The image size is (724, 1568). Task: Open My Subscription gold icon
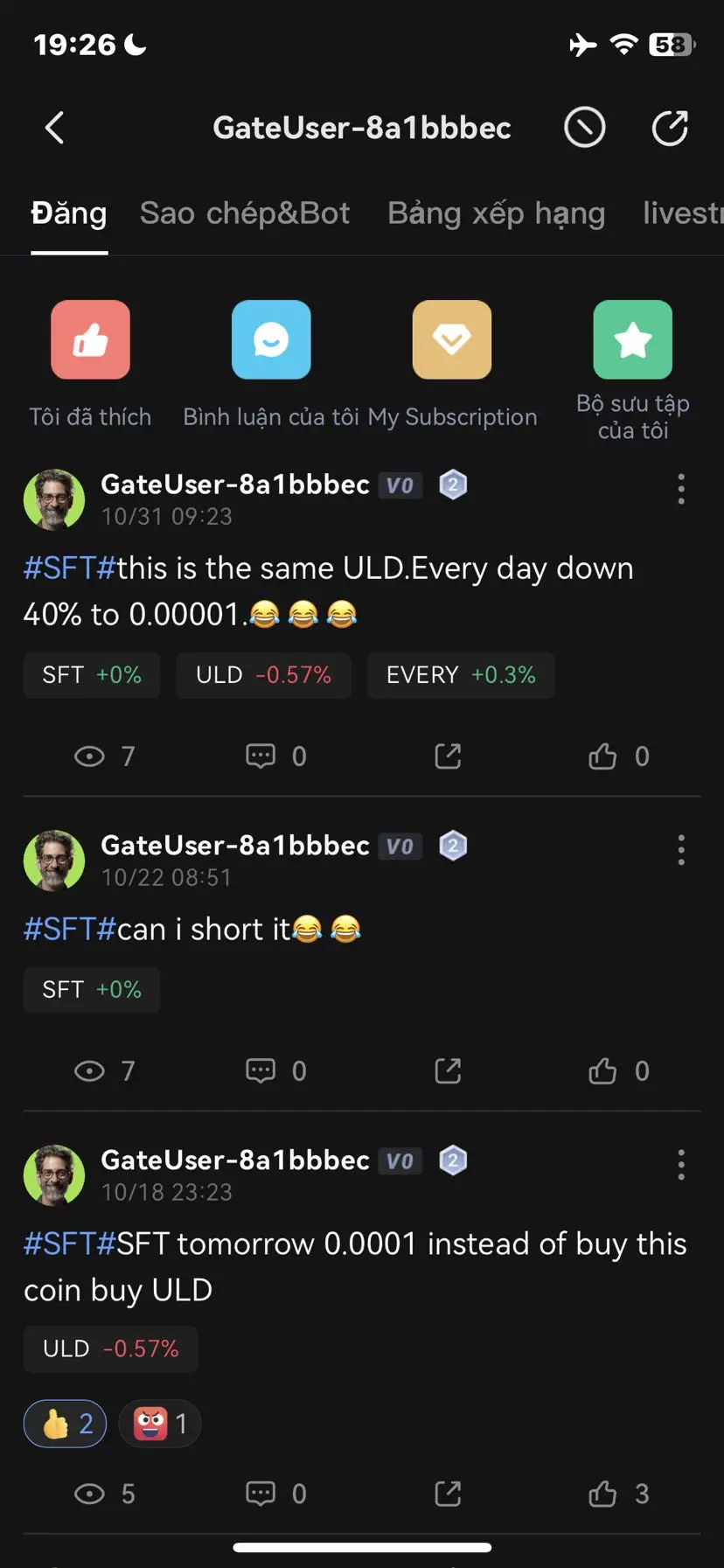(452, 340)
